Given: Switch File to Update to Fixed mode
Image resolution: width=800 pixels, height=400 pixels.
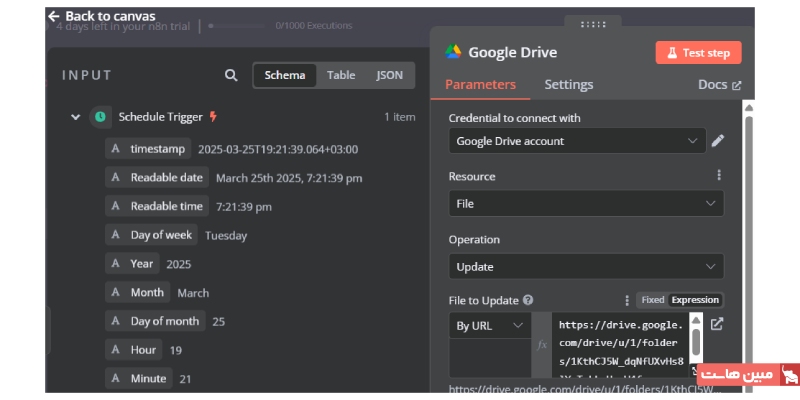Looking at the screenshot, I should point(652,300).
